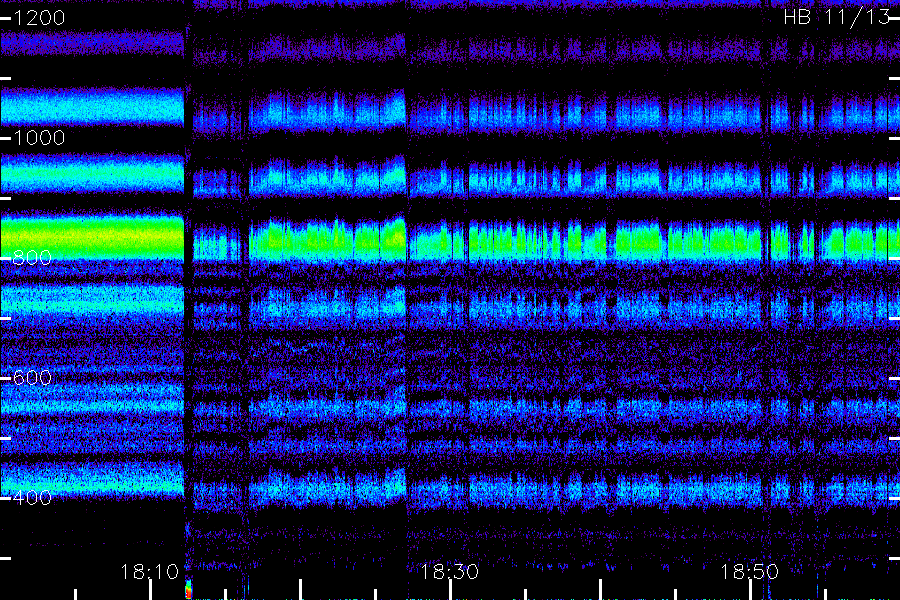Click the 800 frequency axis label
Screen dimensions: 900x600
(x=32, y=258)
